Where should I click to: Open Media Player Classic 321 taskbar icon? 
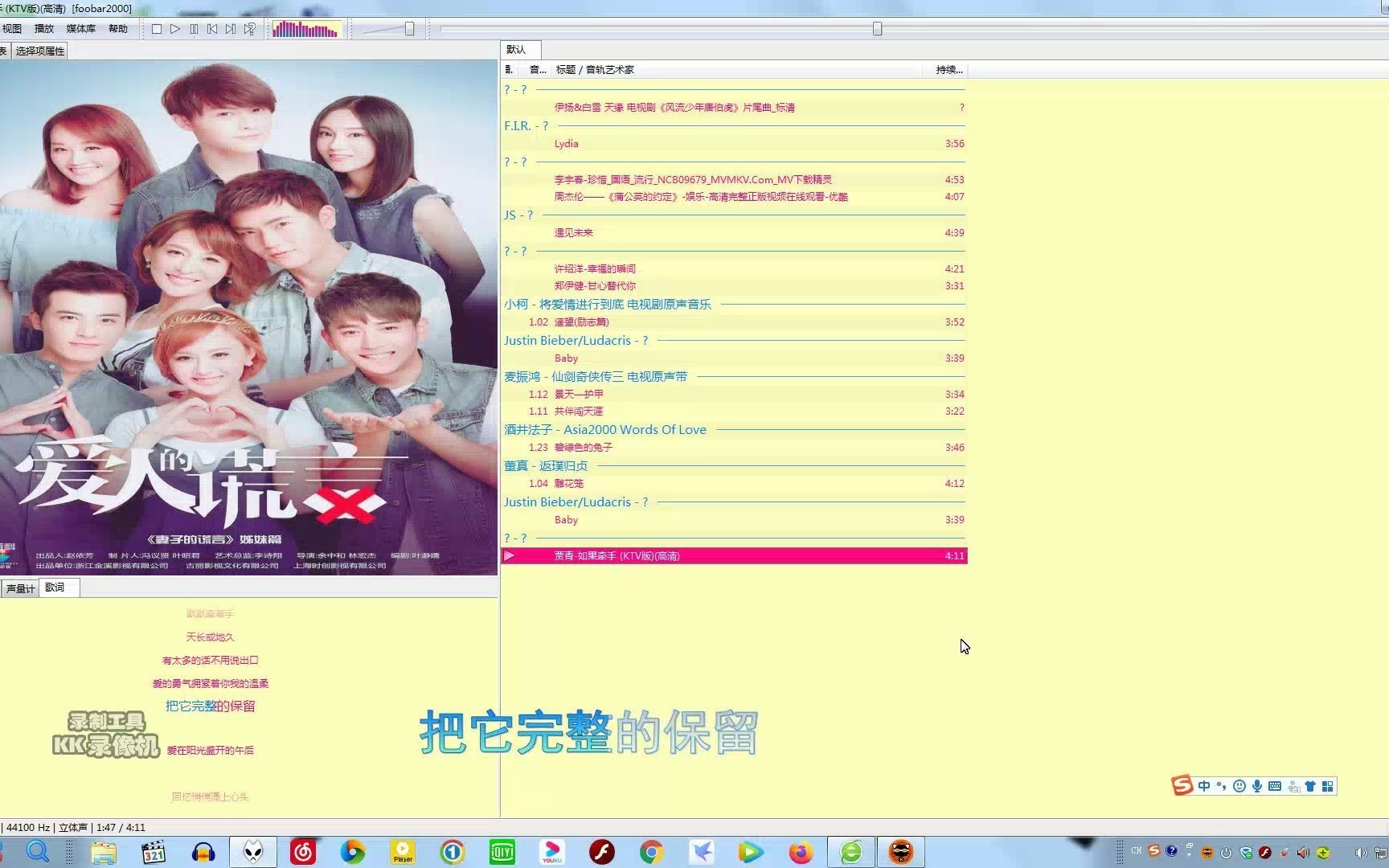[154, 852]
